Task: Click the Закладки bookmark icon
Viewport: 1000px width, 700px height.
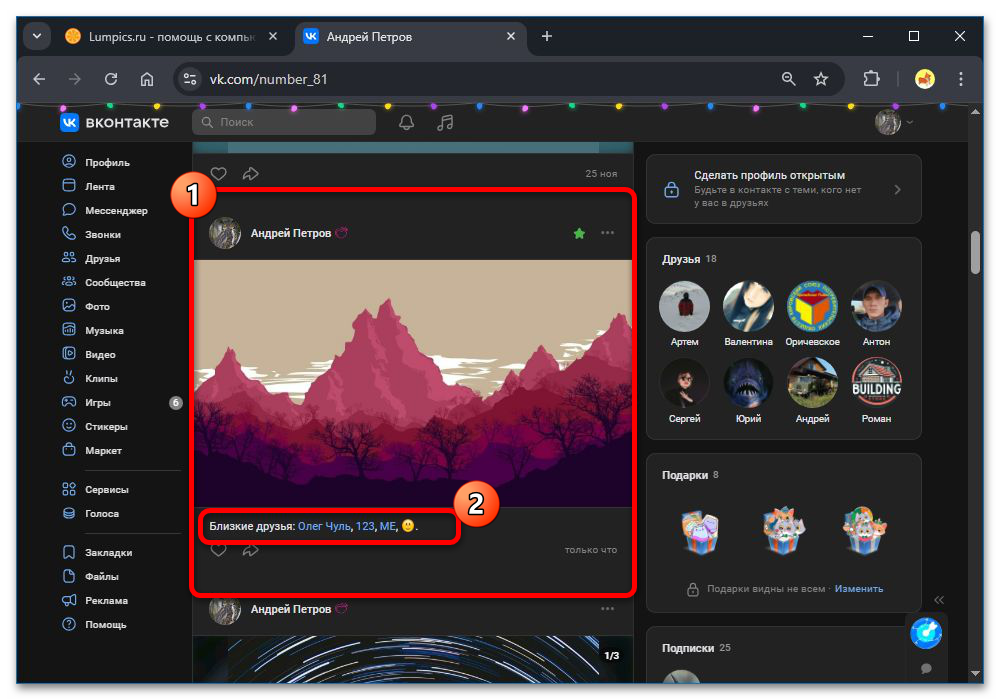Action: (x=69, y=552)
